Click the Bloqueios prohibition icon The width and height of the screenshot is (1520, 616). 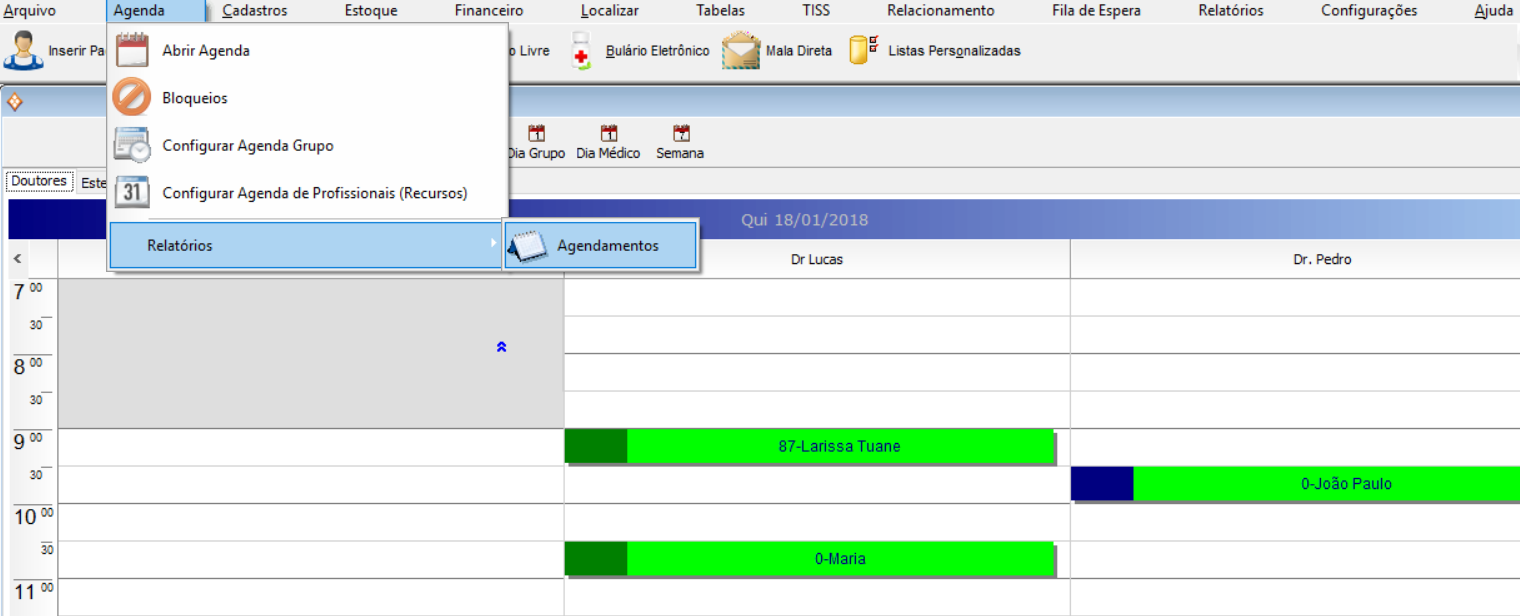tap(132, 98)
